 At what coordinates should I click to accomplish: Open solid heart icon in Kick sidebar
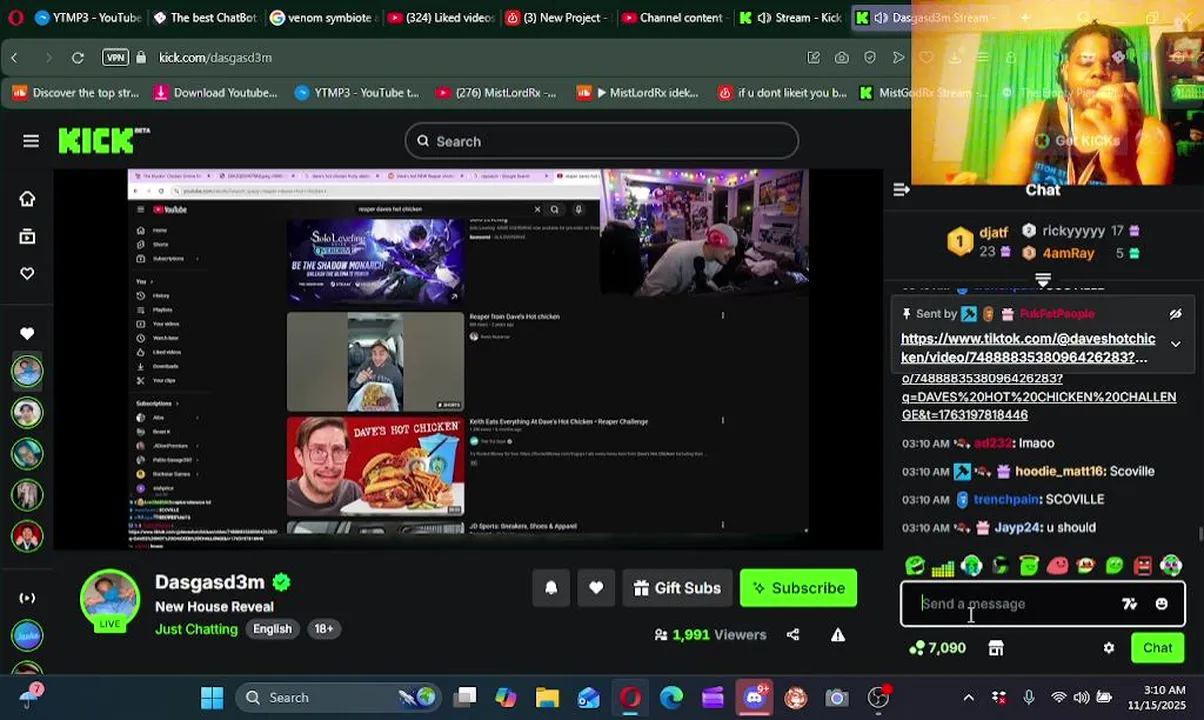coord(27,333)
